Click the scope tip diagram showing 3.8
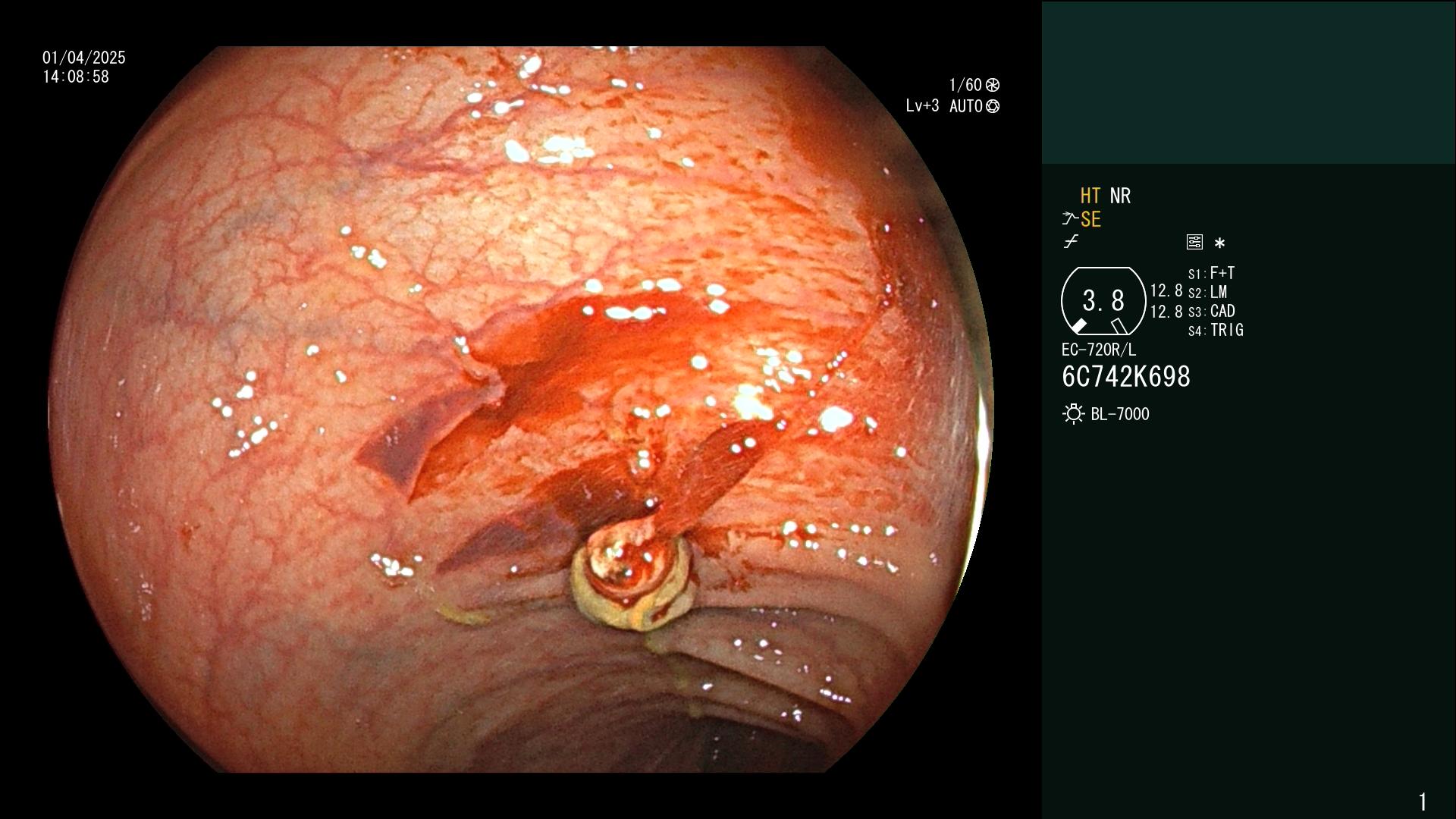1456x819 pixels. click(x=1103, y=301)
